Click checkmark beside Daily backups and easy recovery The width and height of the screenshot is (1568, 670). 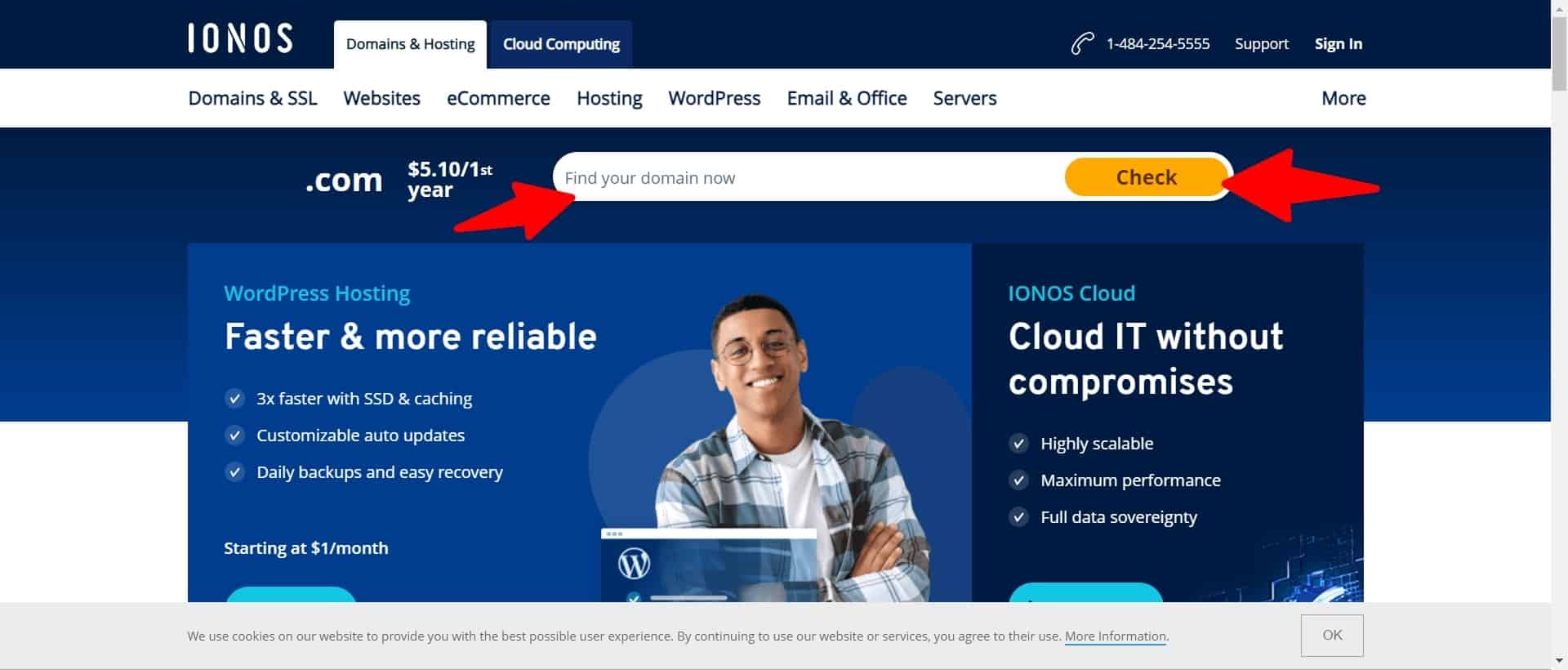pyautogui.click(x=234, y=472)
